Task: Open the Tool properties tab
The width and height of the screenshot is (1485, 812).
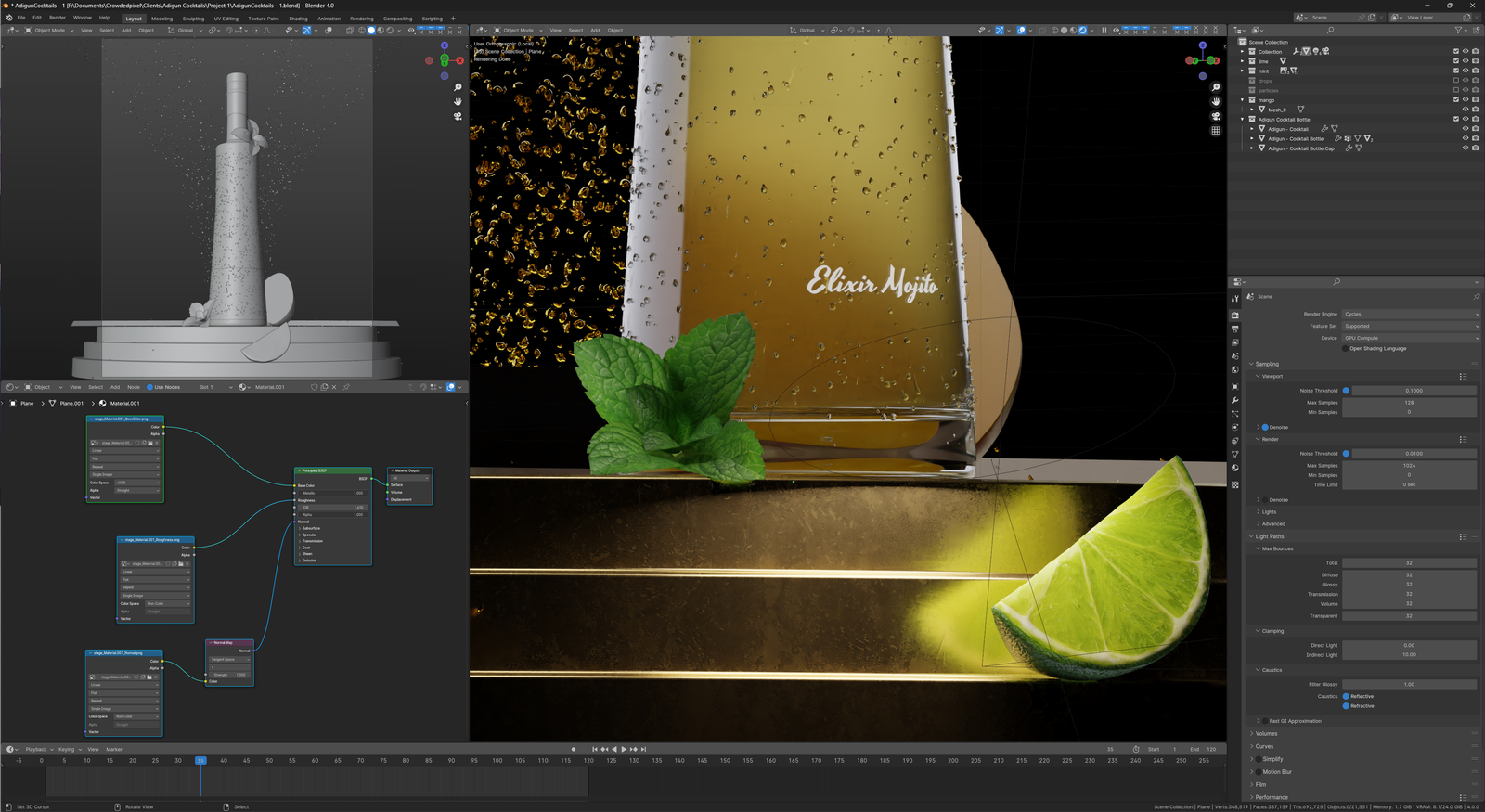Action: (1235, 298)
